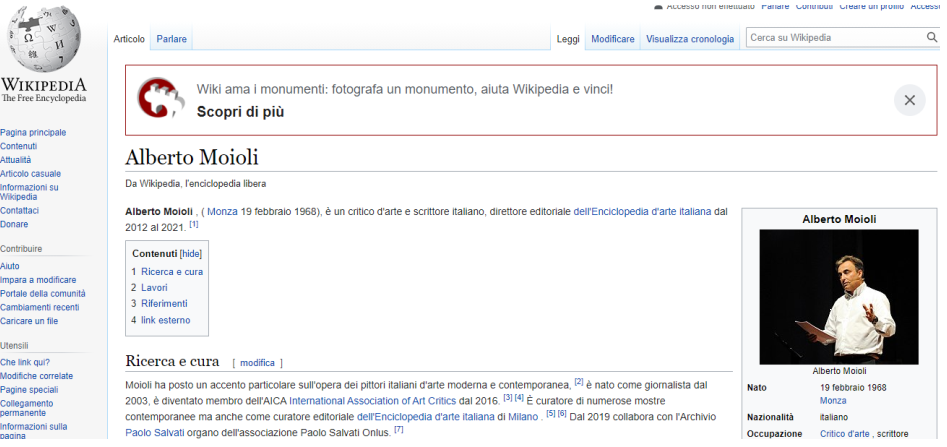Open the Parlare talk tab
The image size is (947, 447).
pyautogui.click(x=172, y=39)
